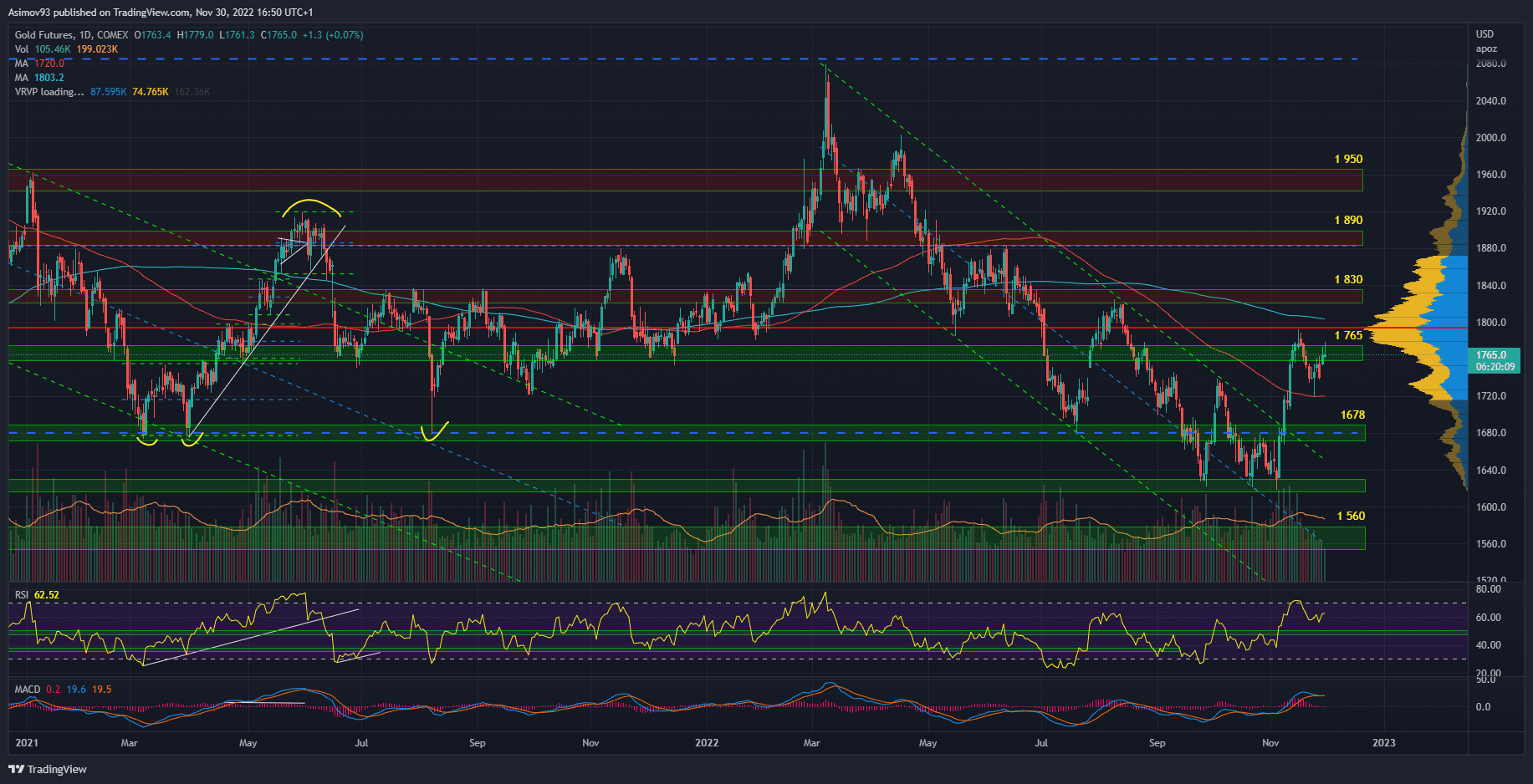1533x784 pixels.
Task: Click the TradingView logo in bottom corner
Action: pos(49,769)
